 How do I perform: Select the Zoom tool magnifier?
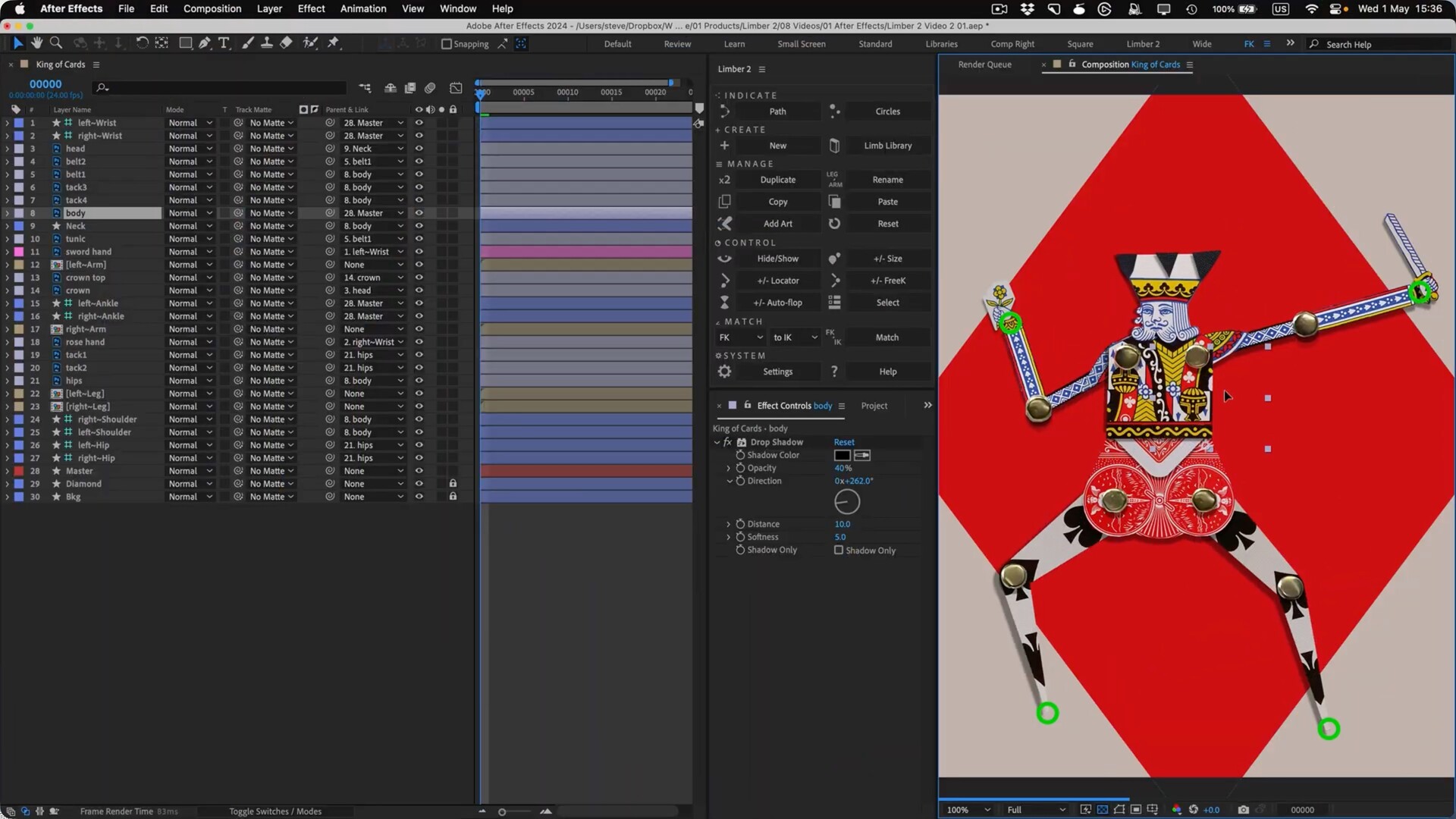tap(56, 43)
